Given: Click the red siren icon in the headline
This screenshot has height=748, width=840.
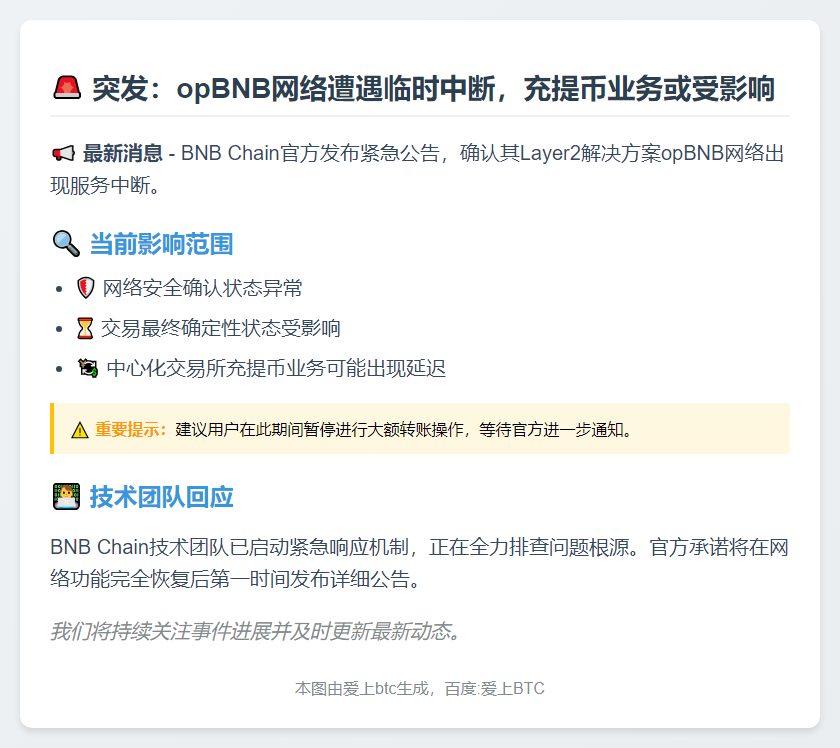Looking at the screenshot, I should point(66,89).
